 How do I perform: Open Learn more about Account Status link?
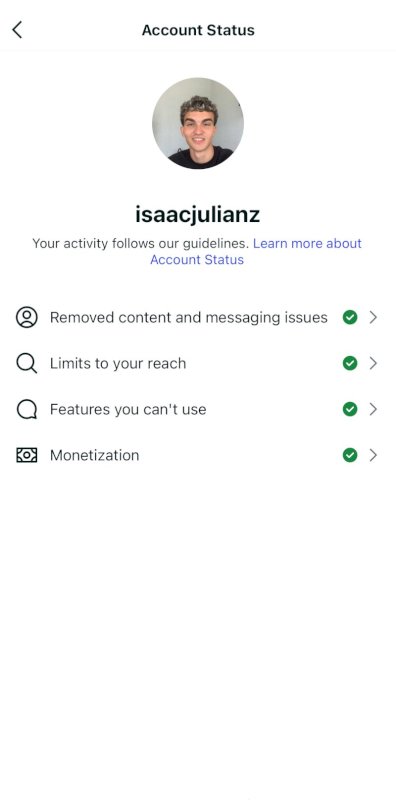click(x=255, y=252)
